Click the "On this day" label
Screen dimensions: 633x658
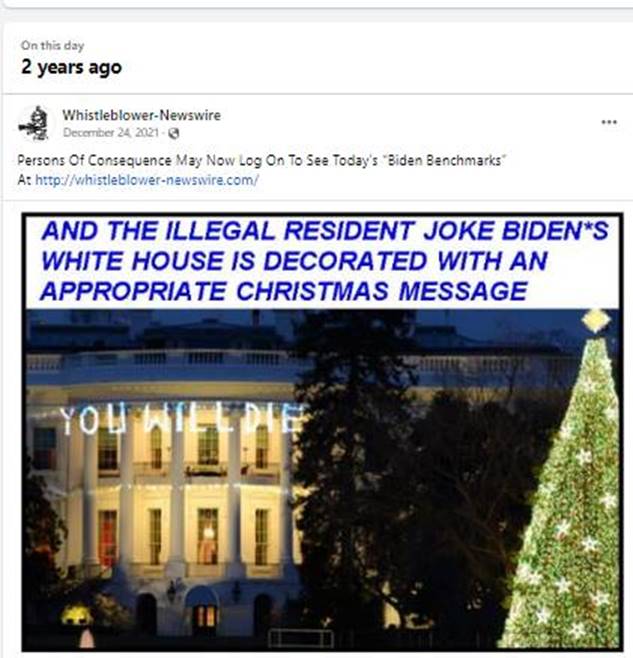coord(53,45)
